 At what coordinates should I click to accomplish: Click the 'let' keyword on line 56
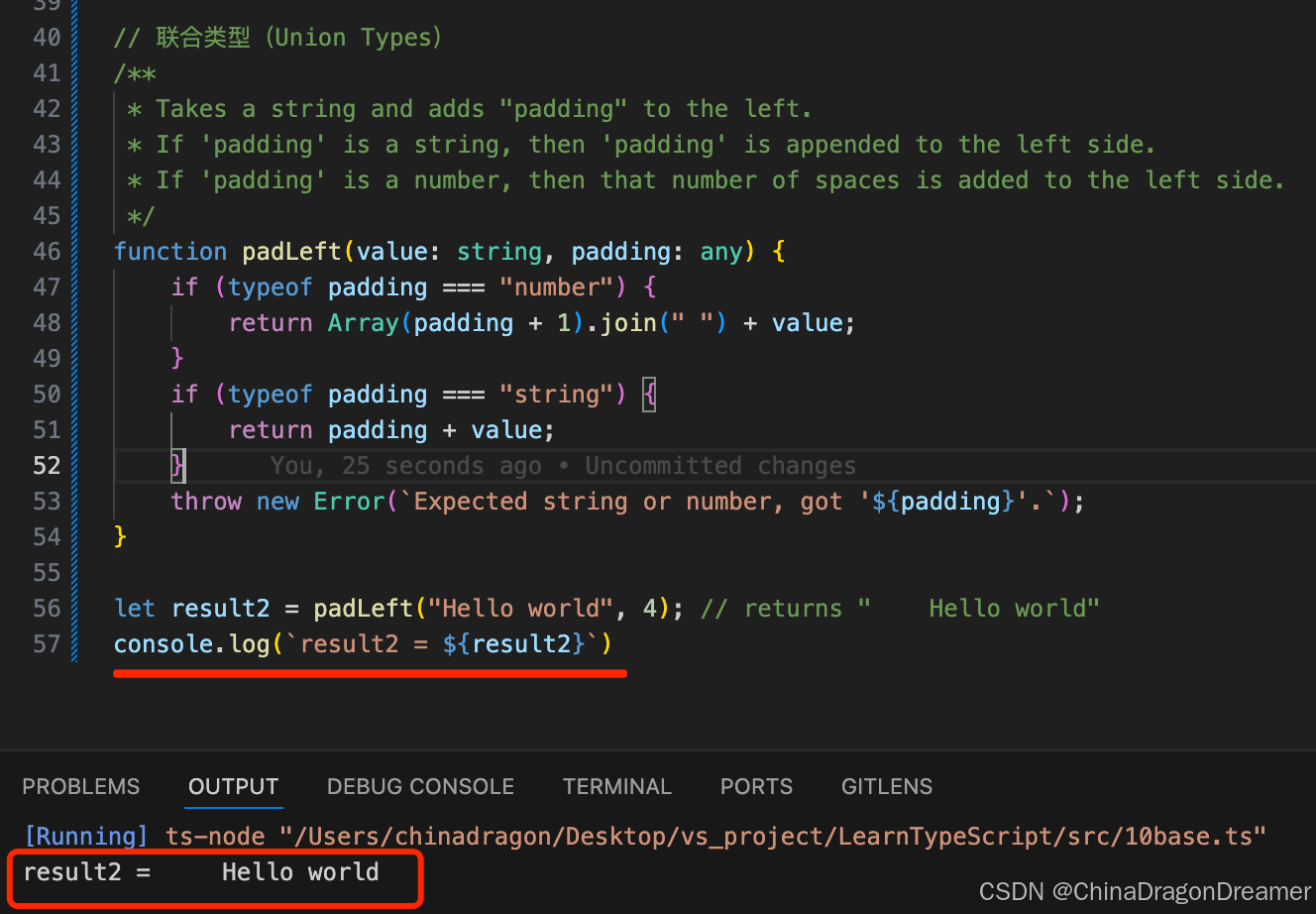(x=135, y=609)
